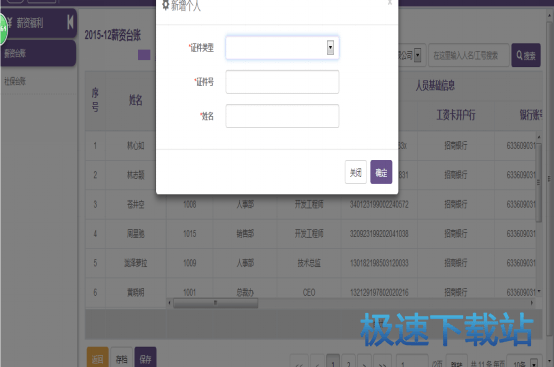Image resolution: width=554 pixels, height=367 pixels.
Task: Select the row 4 name cell 周星驰
Action: point(136,233)
